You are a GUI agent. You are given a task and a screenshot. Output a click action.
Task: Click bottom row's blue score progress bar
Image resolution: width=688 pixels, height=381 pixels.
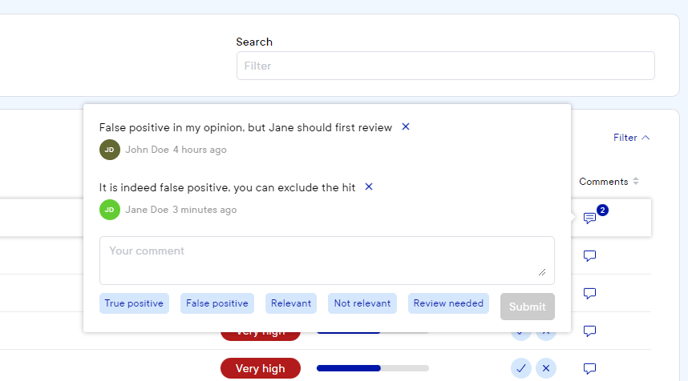(x=373, y=368)
